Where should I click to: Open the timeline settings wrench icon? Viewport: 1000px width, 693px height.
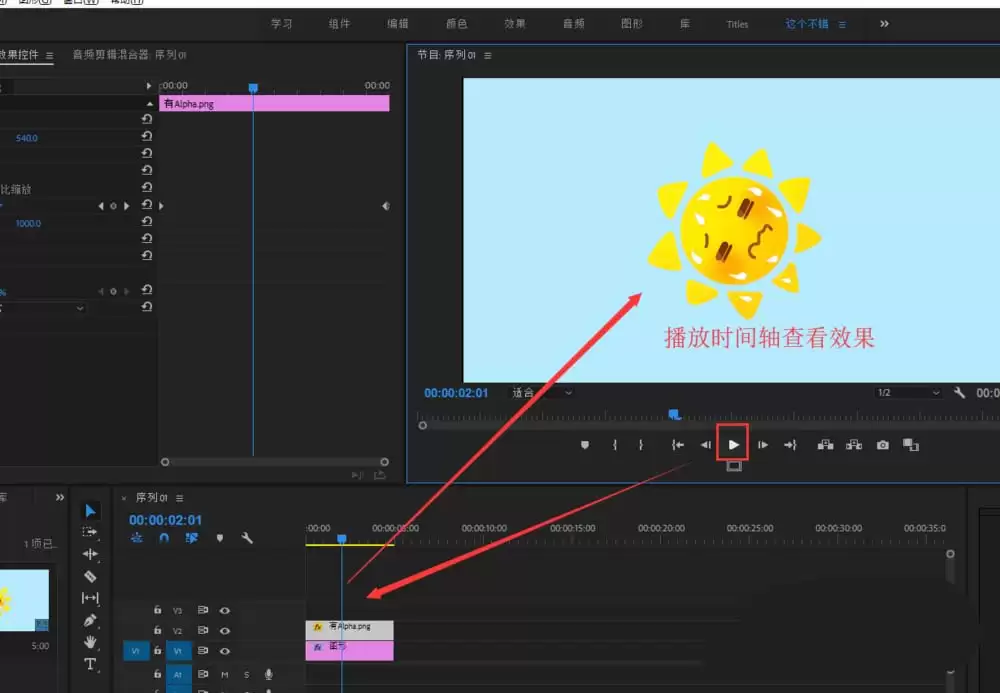click(x=248, y=537)
